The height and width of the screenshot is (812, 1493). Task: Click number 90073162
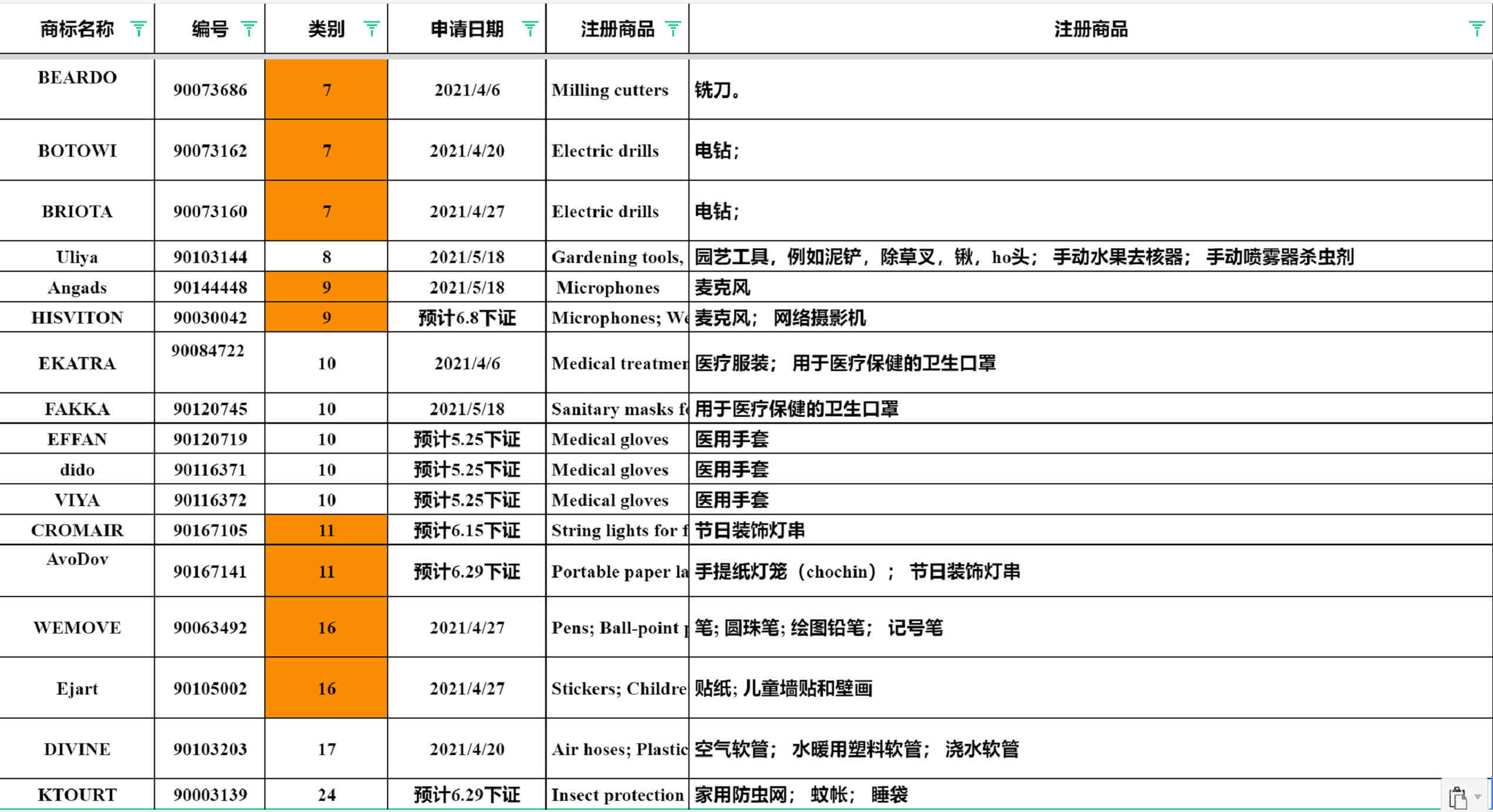click(210, 151)
